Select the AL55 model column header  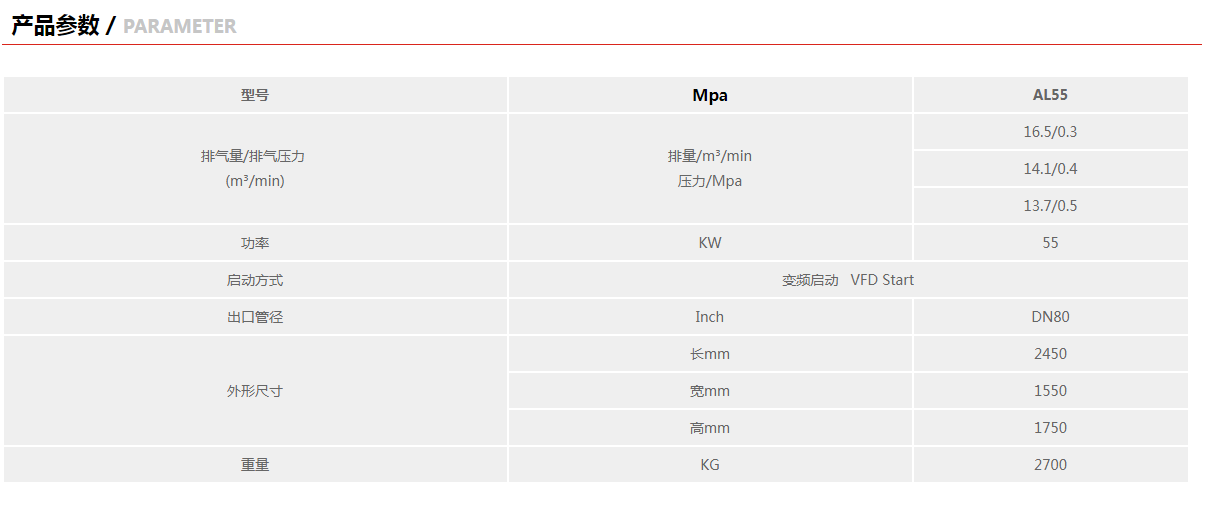coord(1050,96)
